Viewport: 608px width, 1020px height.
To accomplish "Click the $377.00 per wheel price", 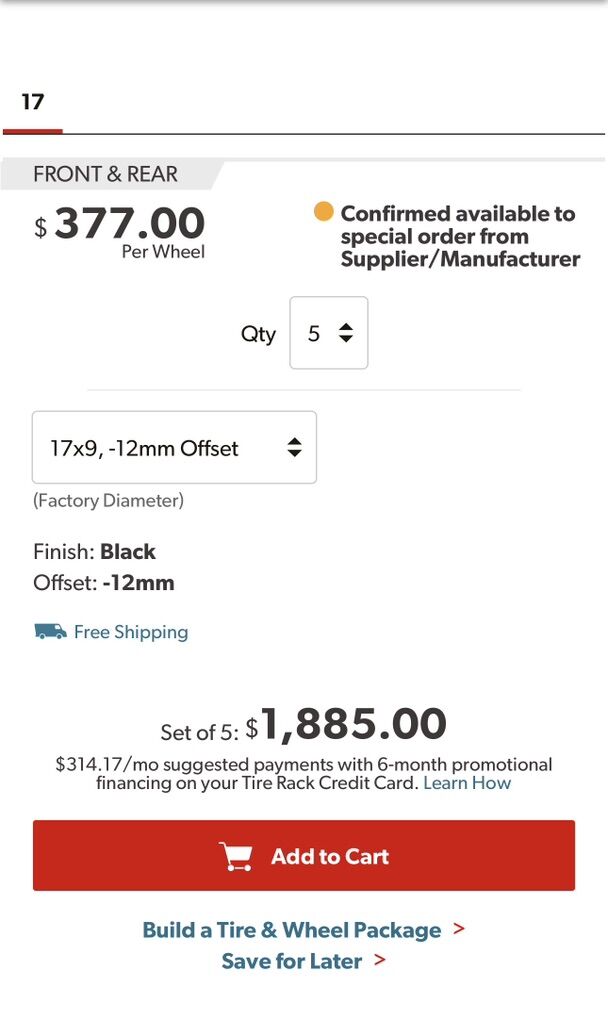I will click(129, 224).
